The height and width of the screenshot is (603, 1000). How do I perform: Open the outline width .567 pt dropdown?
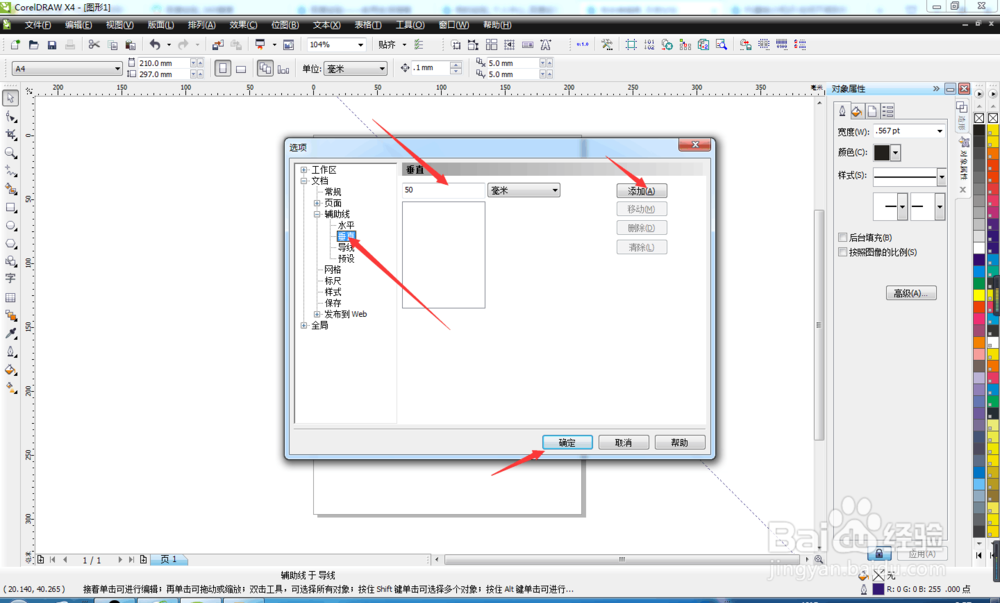click(939, 131)
